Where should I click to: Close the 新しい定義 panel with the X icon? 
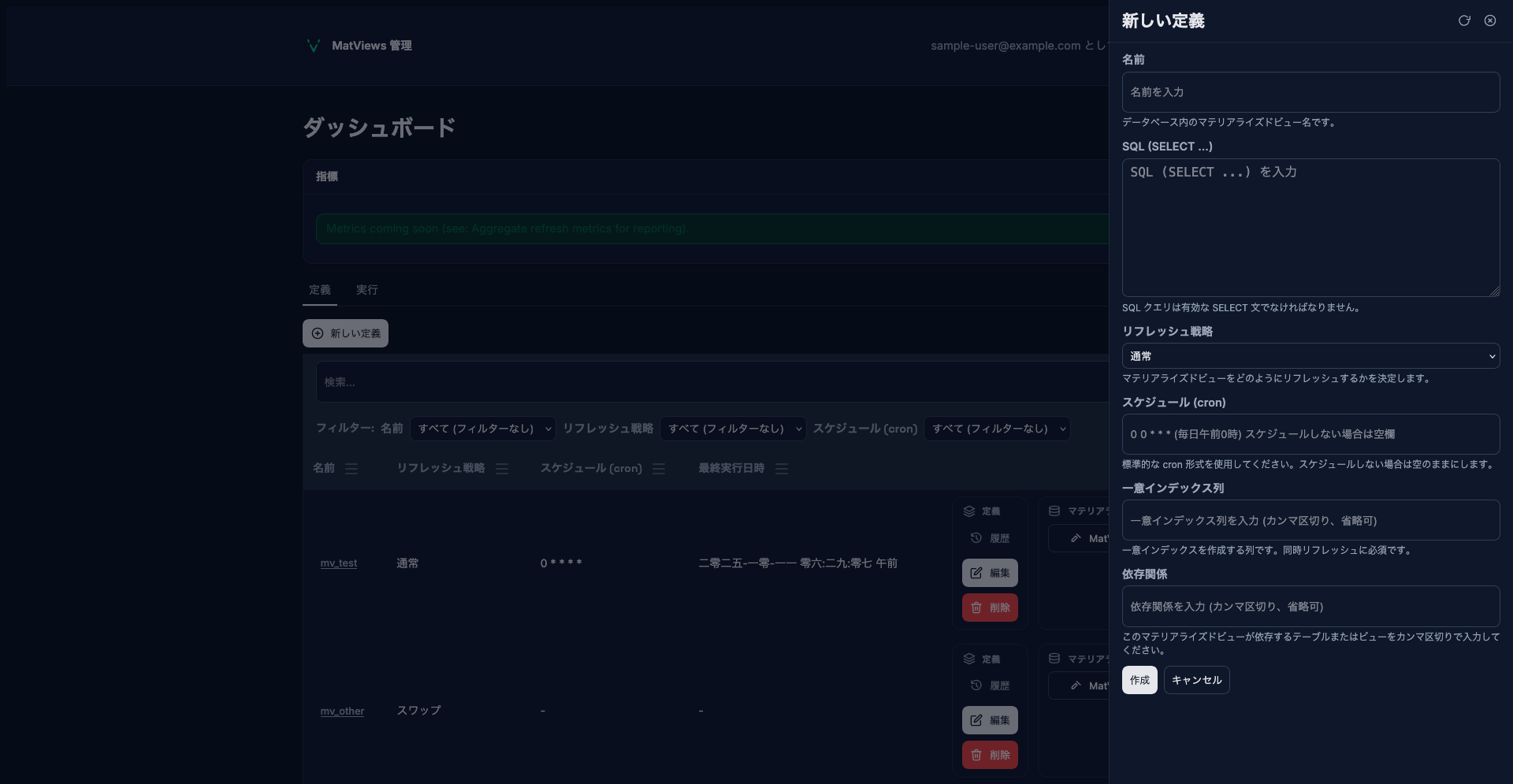pos(1490,20)
